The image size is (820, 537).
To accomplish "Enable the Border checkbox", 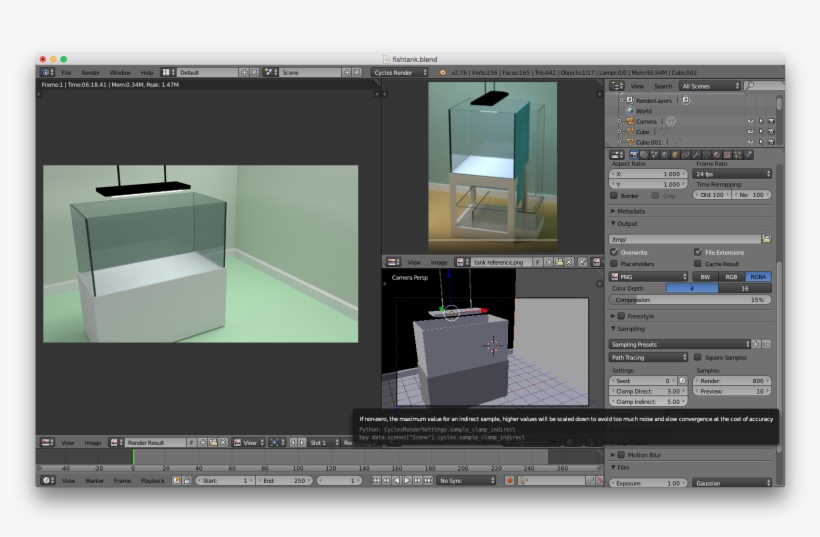I will (x=614, y=196).
